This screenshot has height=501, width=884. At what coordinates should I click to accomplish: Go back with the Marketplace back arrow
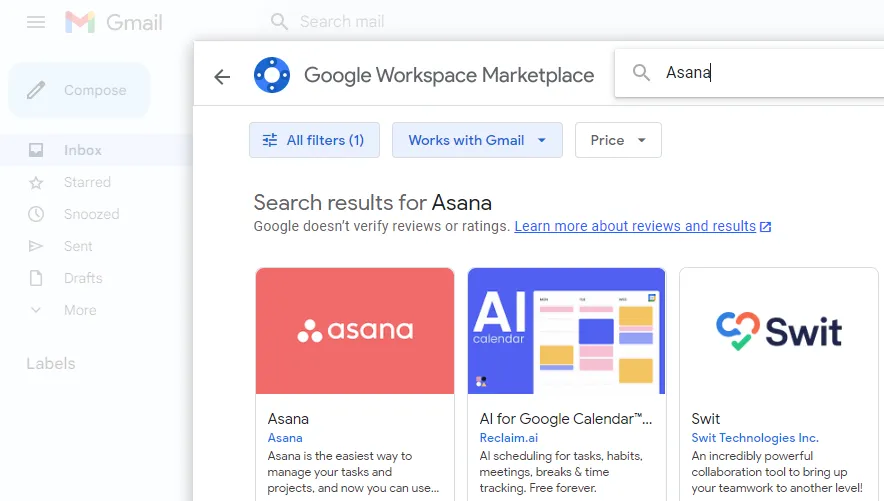click(222, 77)
